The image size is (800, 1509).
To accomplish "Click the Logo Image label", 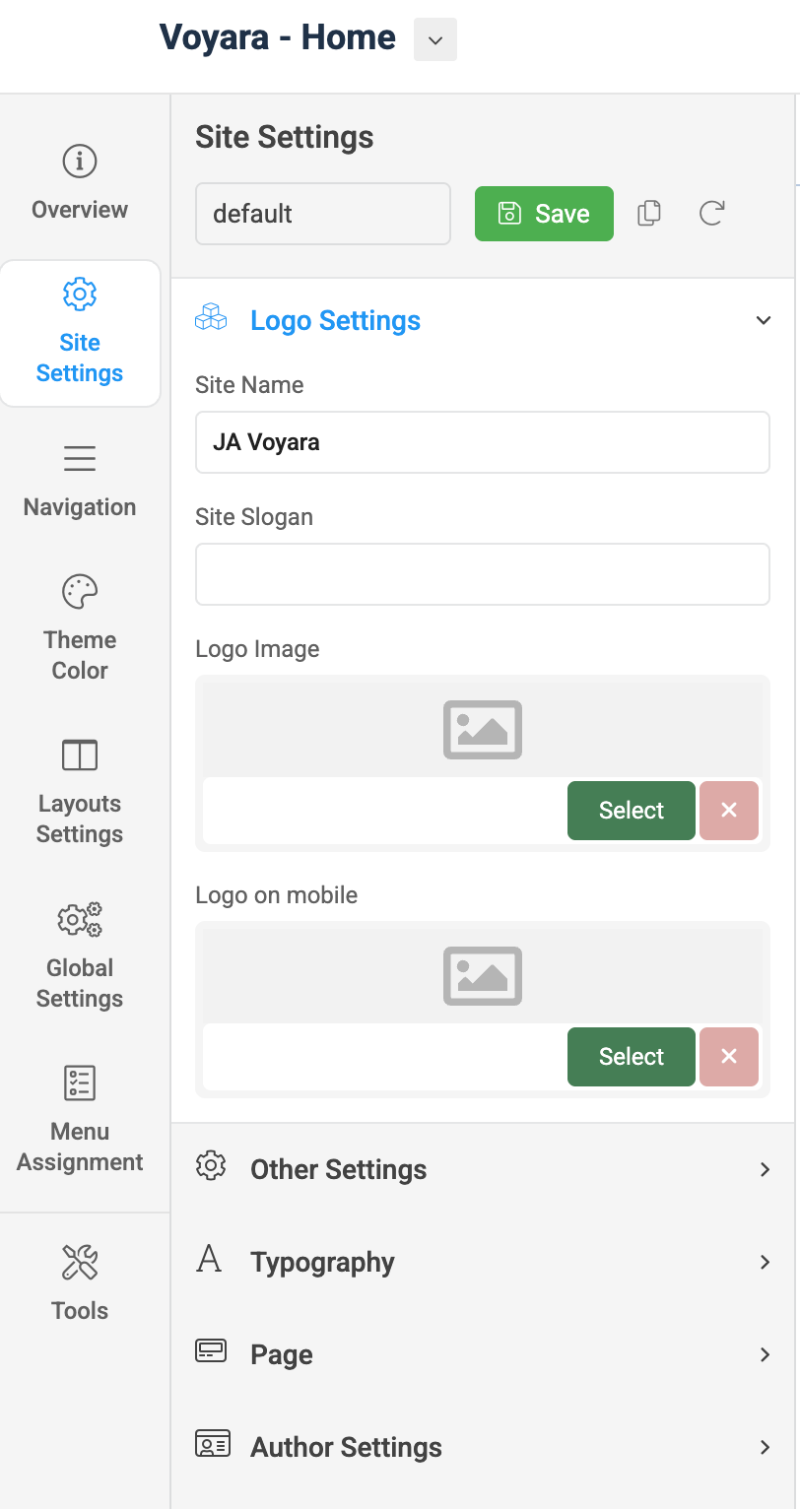I will [x=257, y=649].
